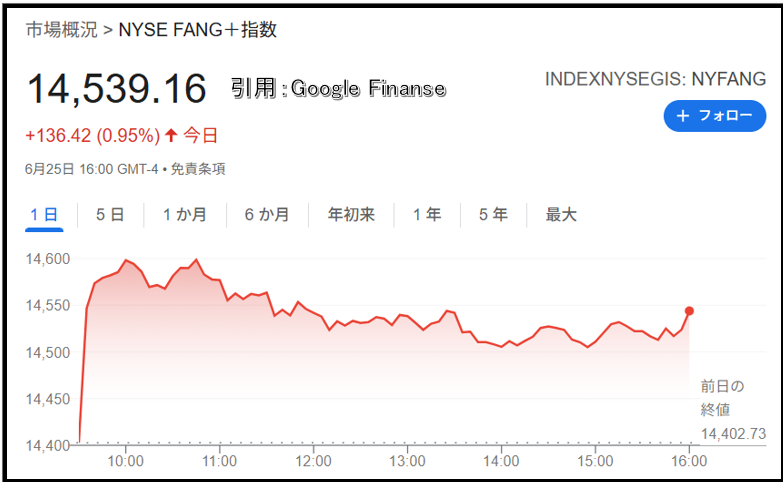Show the 6か月 chart range
783x482 pixels.
coord(267,215)
